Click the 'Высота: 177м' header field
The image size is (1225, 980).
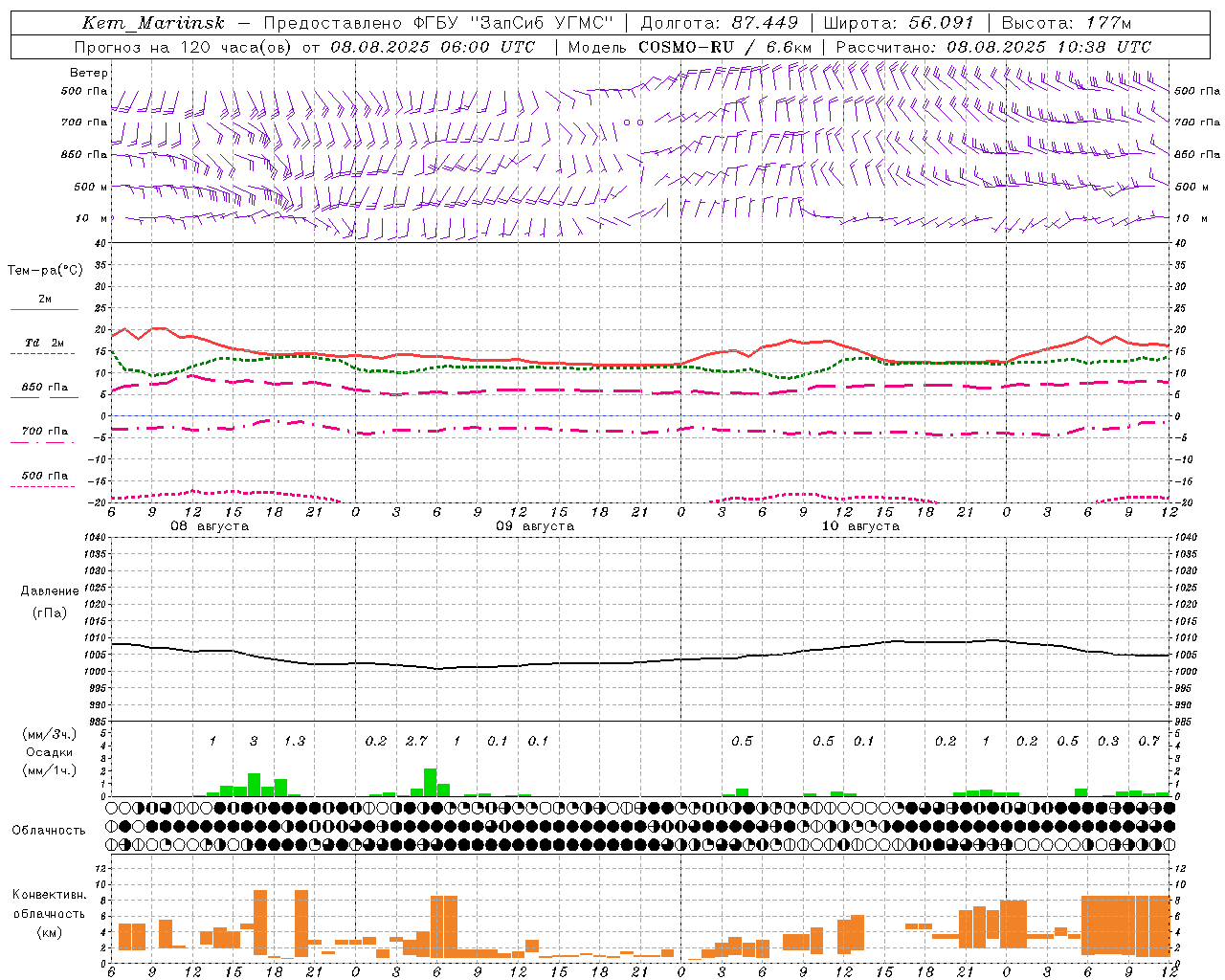(1066, 23)
